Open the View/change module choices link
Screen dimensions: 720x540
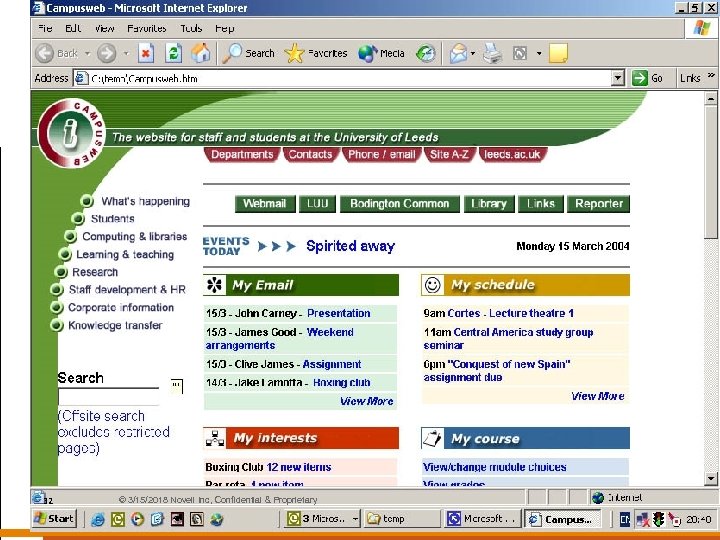(x=495, y=467)
